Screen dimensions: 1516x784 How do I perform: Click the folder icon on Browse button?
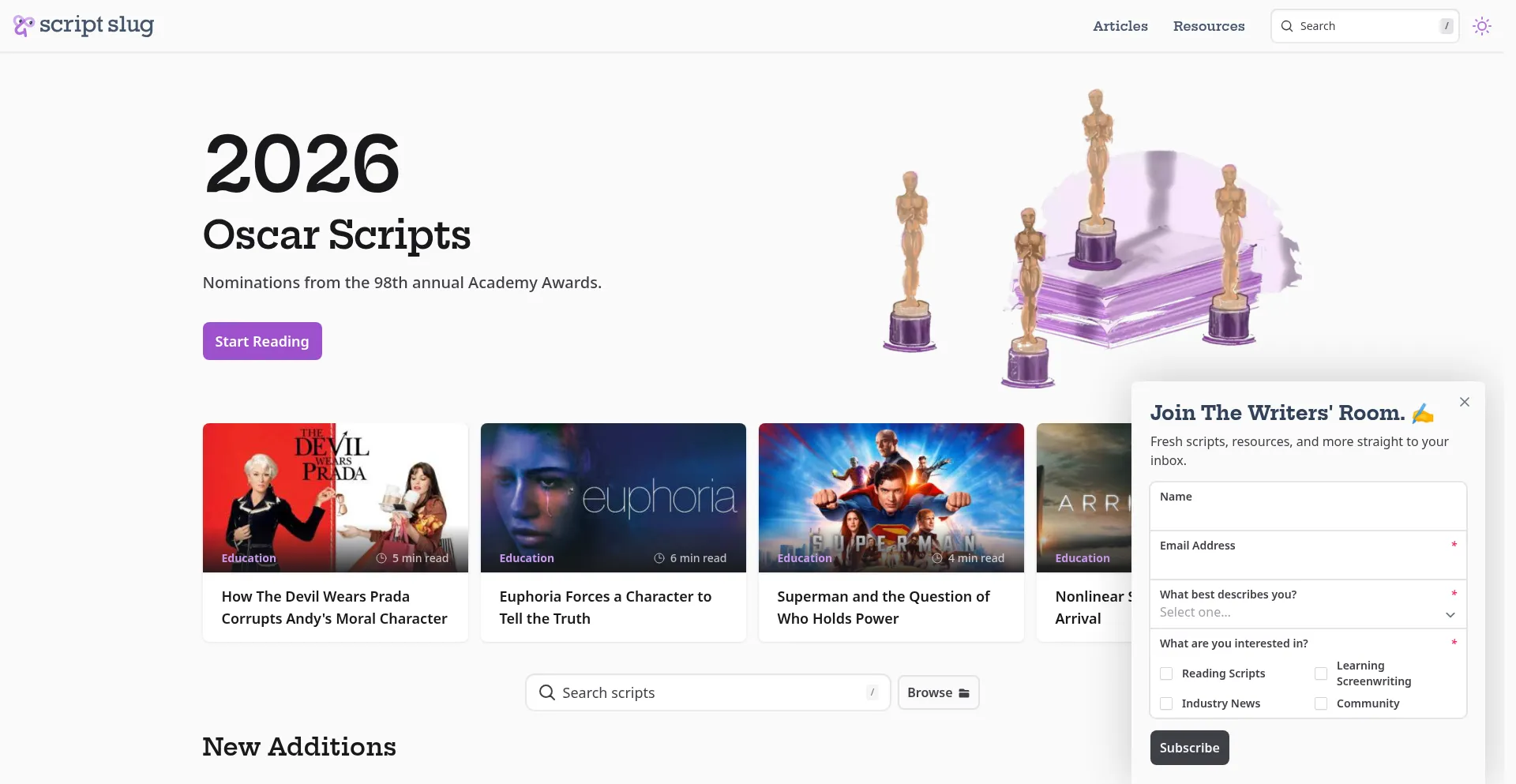[x=964, y=693]
